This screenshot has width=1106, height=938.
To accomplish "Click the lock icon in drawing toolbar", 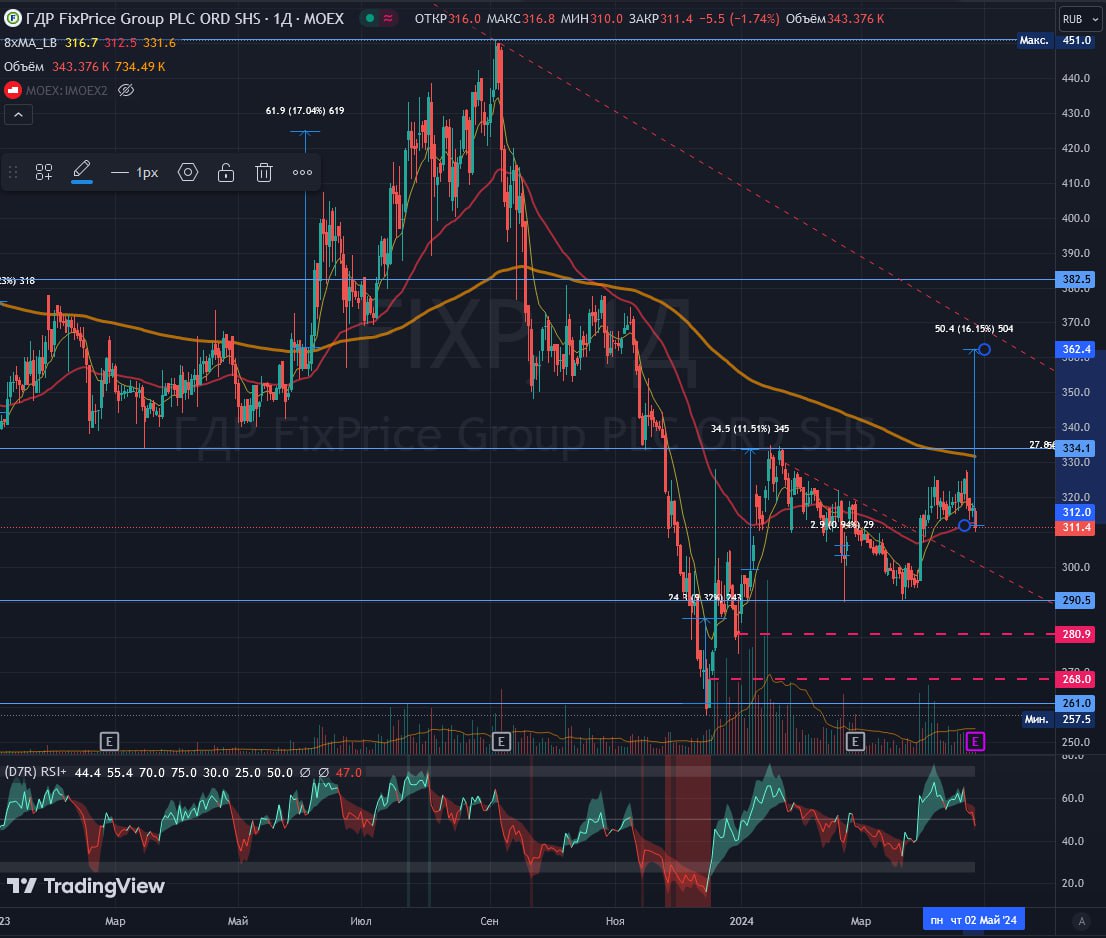I will [226, 172].
